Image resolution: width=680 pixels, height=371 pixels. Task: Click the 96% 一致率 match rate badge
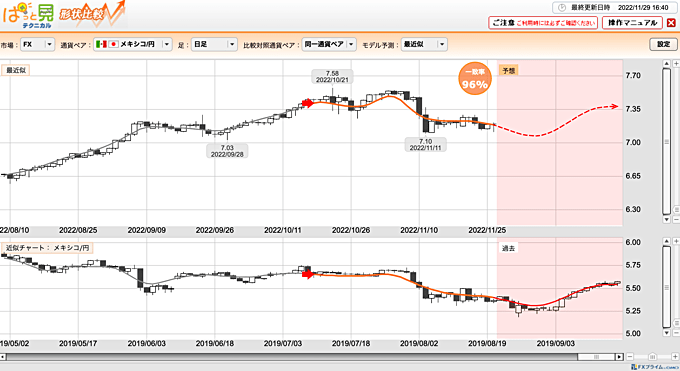475,79
